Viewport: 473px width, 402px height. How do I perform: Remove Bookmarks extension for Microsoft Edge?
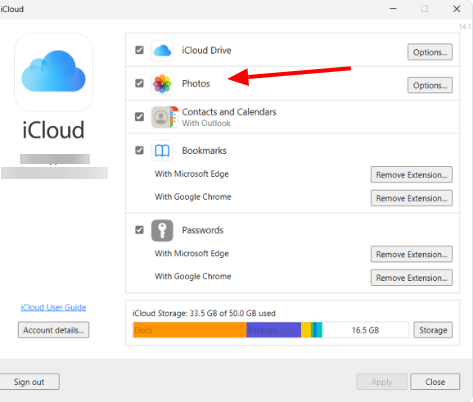coord(412,175)
